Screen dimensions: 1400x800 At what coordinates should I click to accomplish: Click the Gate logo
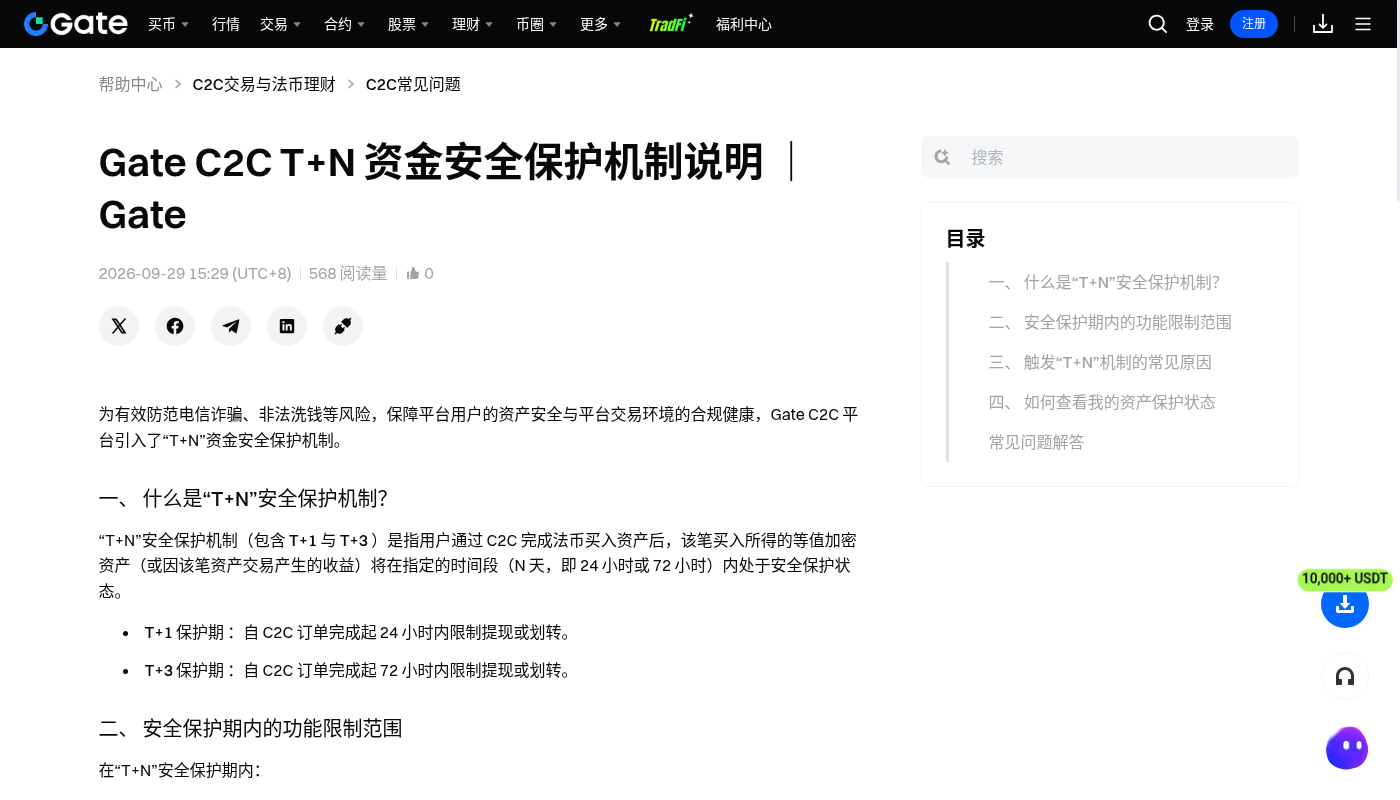pyautogui.click(x=76, y=24)
